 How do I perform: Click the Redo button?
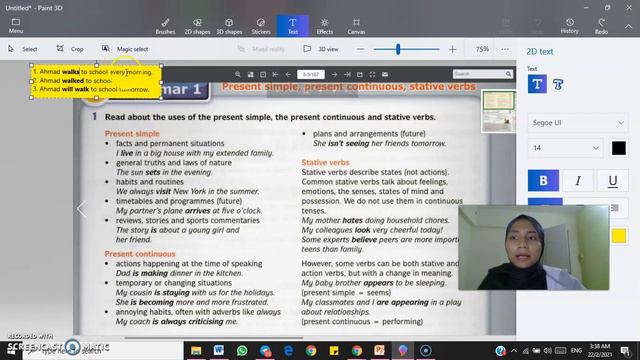tap(601, 26)
